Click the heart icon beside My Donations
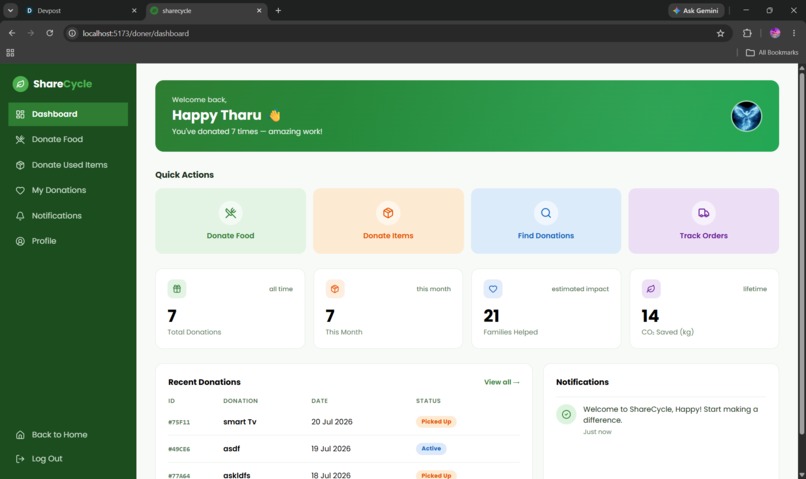 pyautogui.click(x=20, y=190)
